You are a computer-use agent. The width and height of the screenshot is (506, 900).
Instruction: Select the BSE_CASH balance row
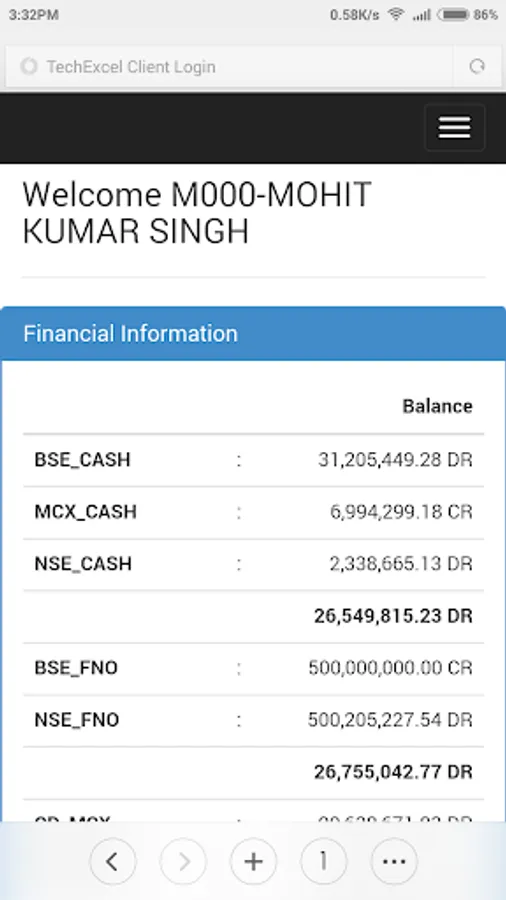pyautogui.click(x=253, y=460)
